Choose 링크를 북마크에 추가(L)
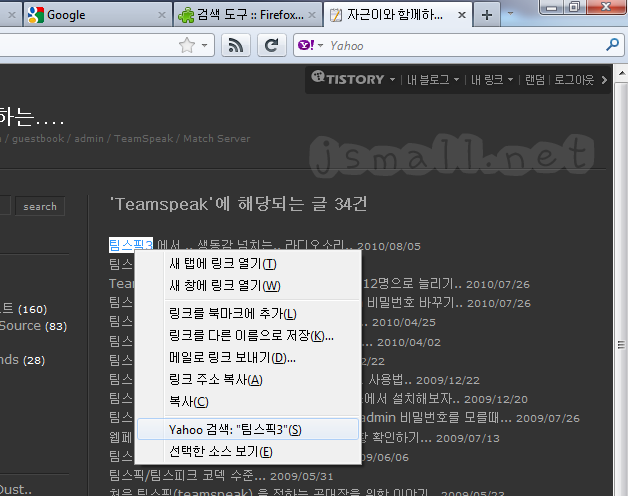Image resolution: width=628 pixels, height=496 pixels. 248,313
